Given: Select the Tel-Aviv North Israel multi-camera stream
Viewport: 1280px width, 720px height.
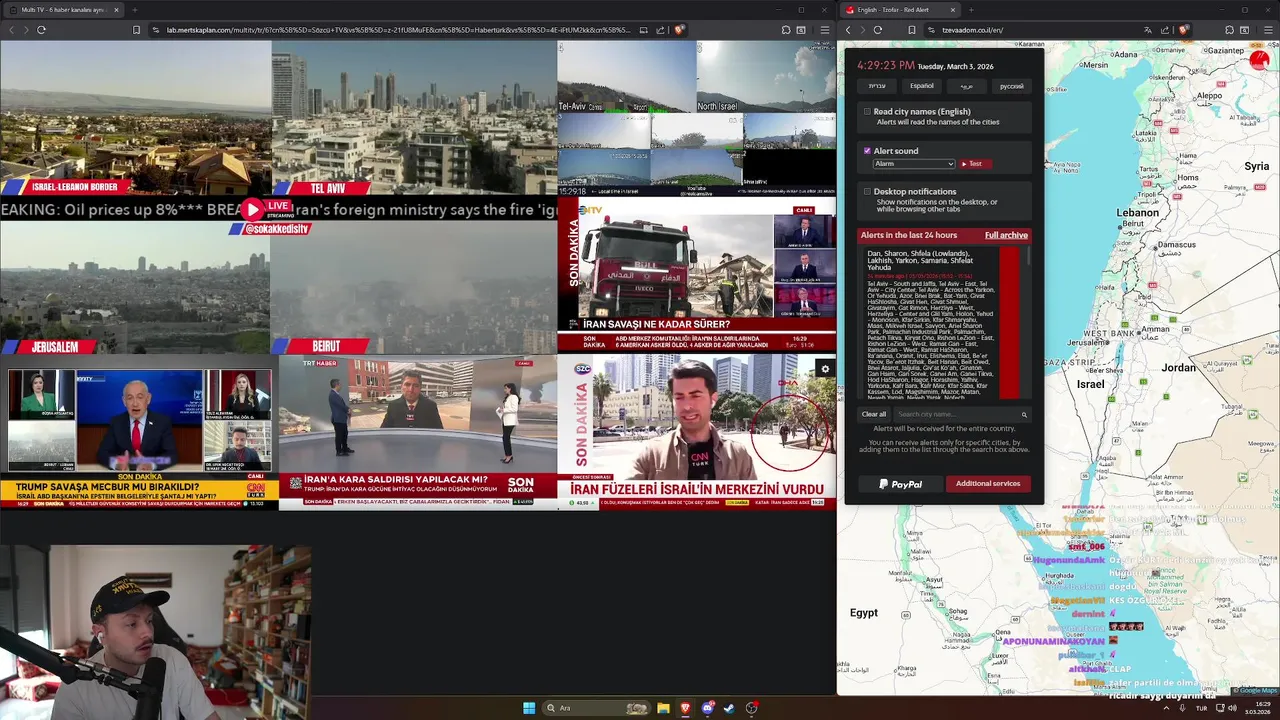Looking at the screenshot, I should (696, 118).
